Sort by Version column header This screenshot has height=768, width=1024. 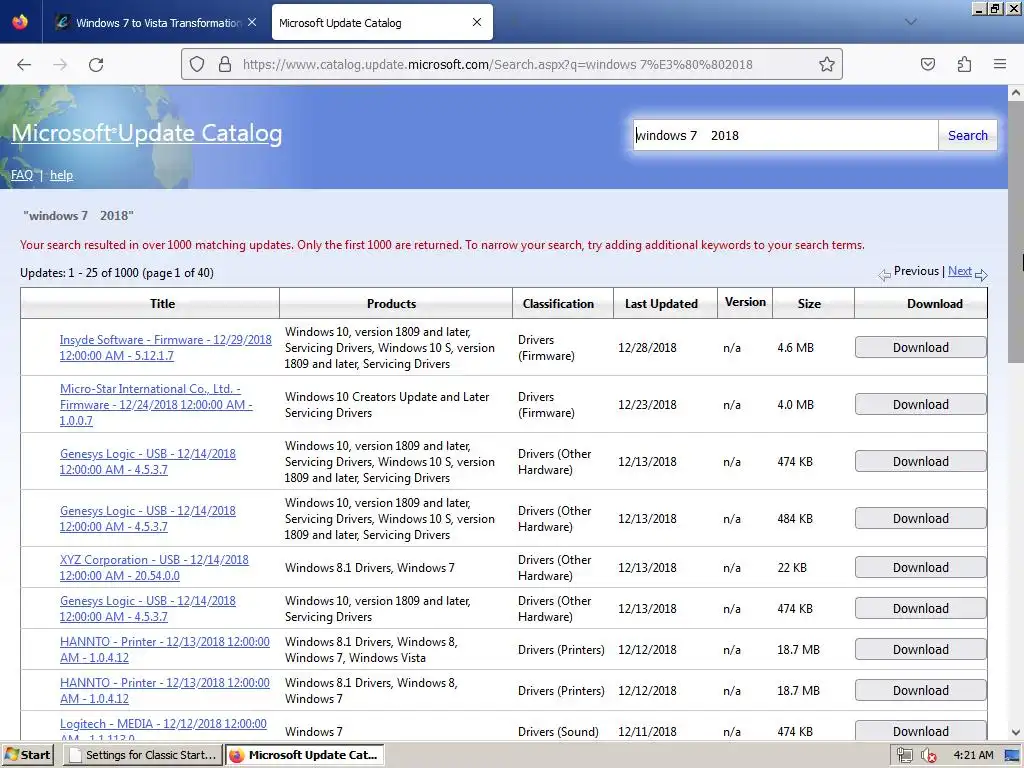745,302
